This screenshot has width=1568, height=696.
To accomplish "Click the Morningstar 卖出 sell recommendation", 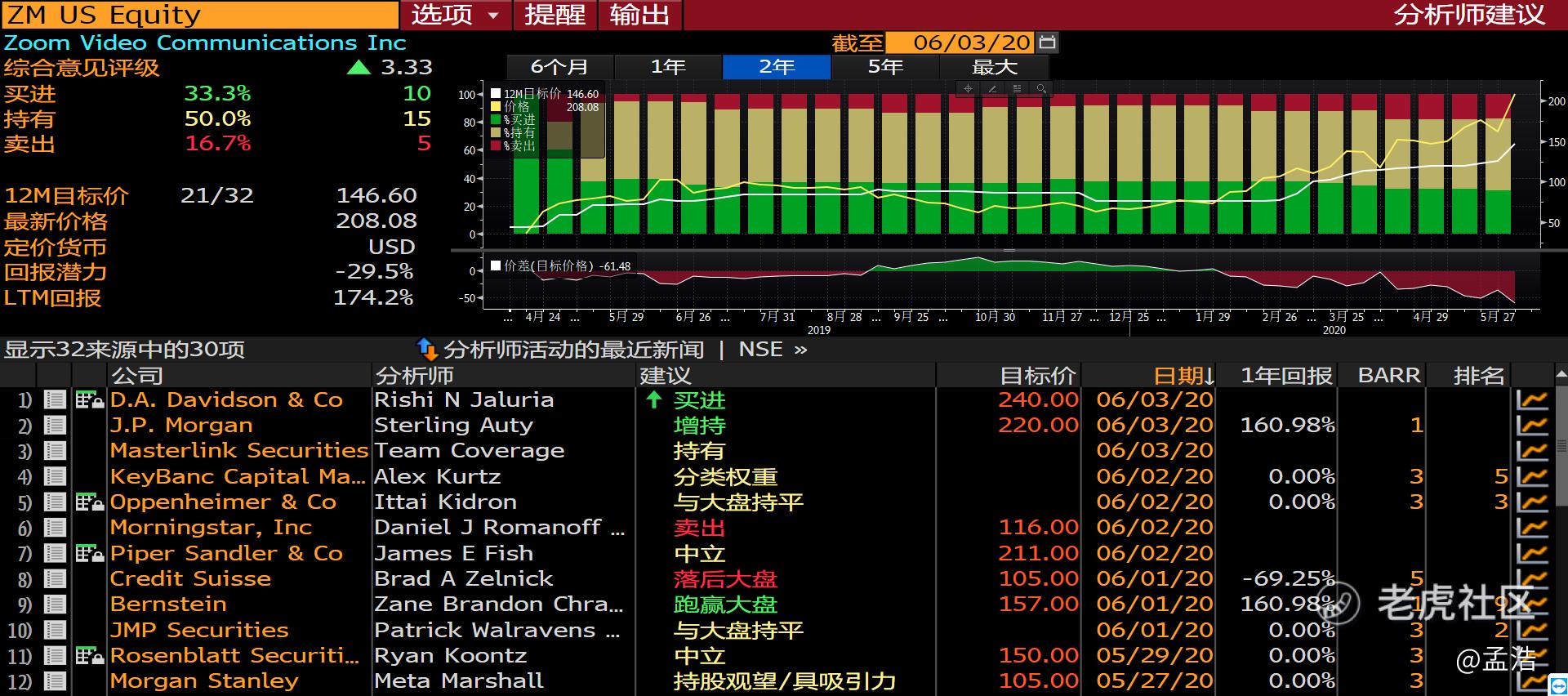I will tap(699, 528).
